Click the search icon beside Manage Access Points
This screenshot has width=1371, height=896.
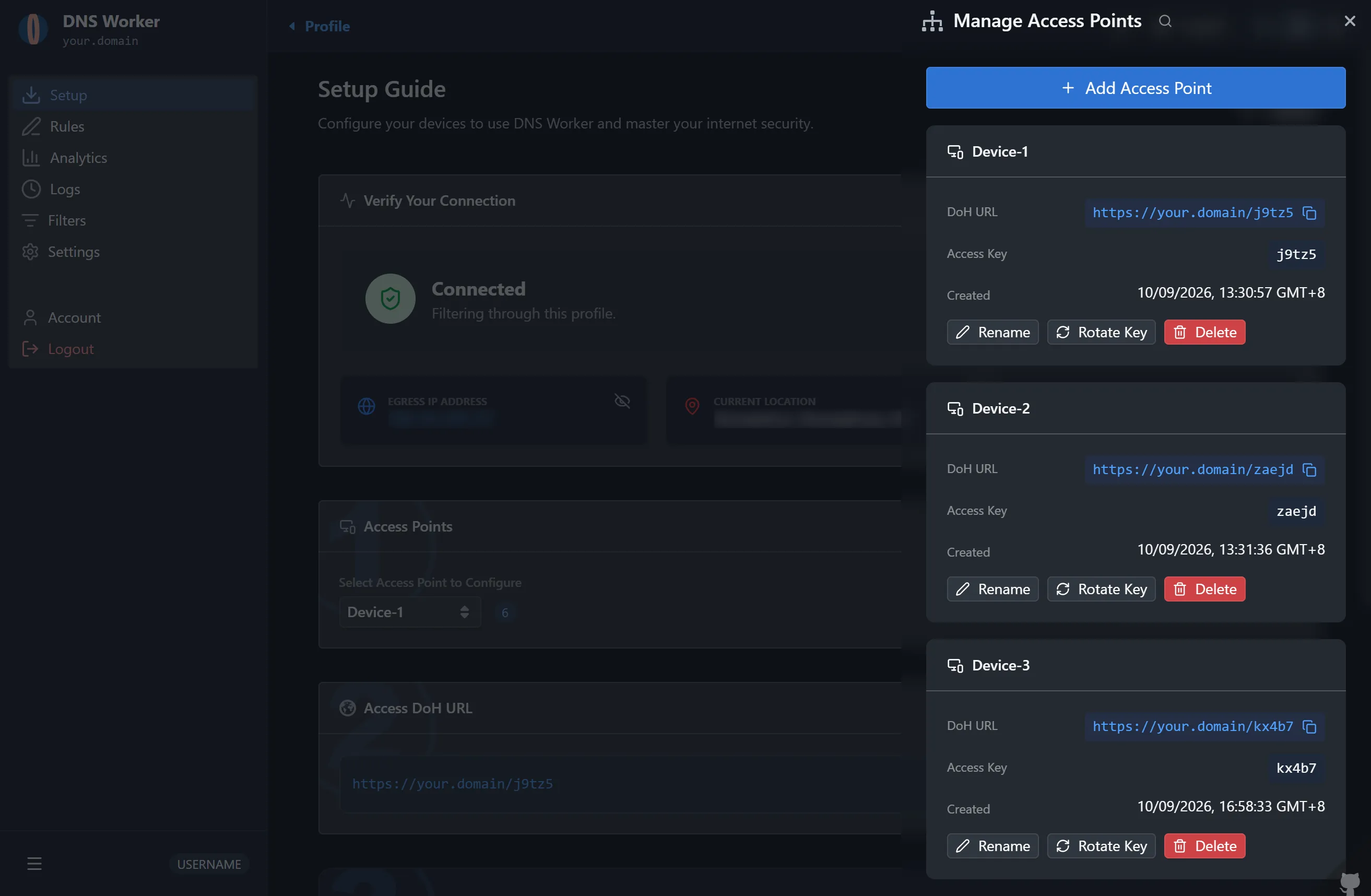pos(1165,21)
